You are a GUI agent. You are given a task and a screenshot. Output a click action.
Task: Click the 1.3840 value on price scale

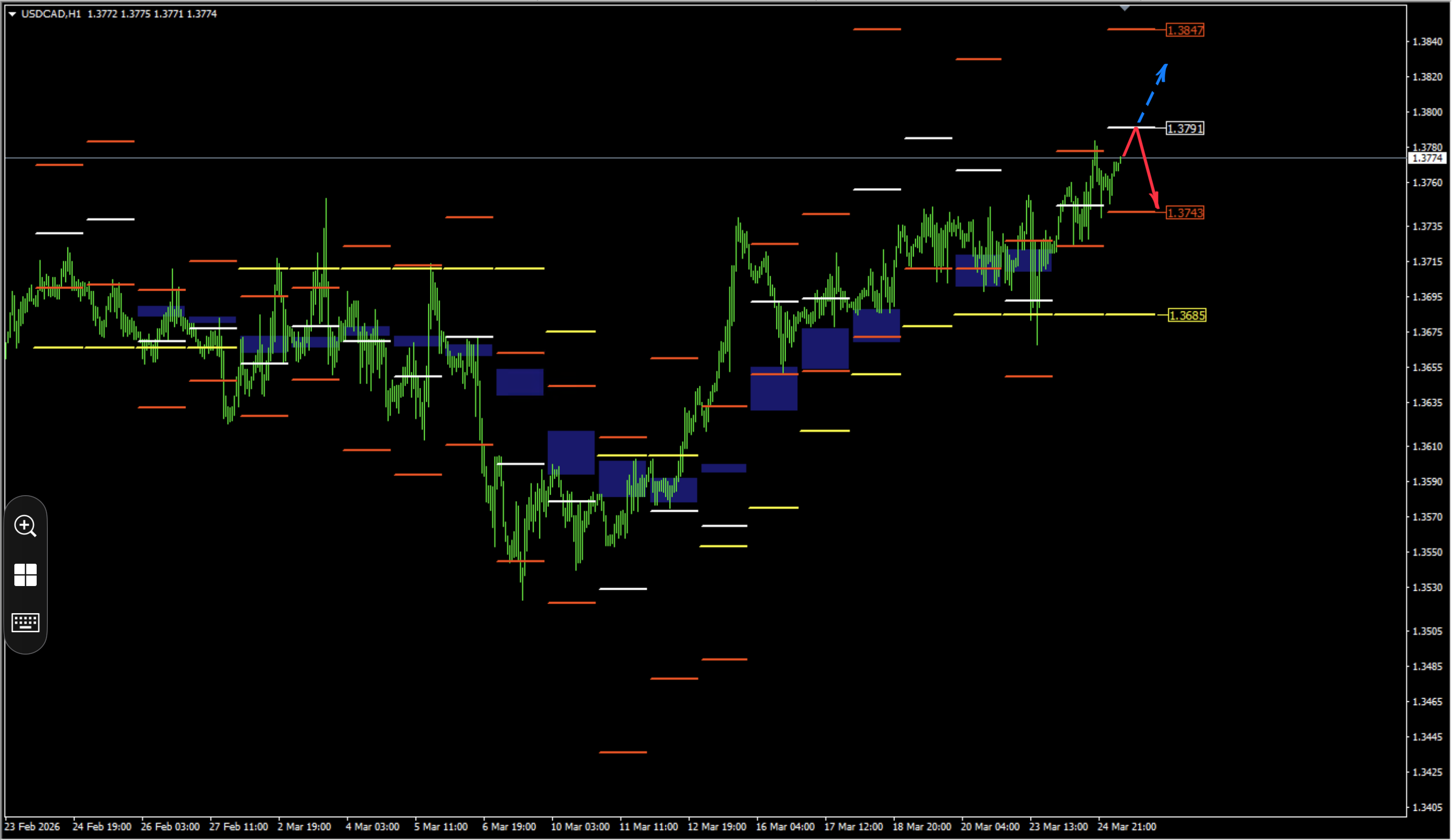point(1427,41)
